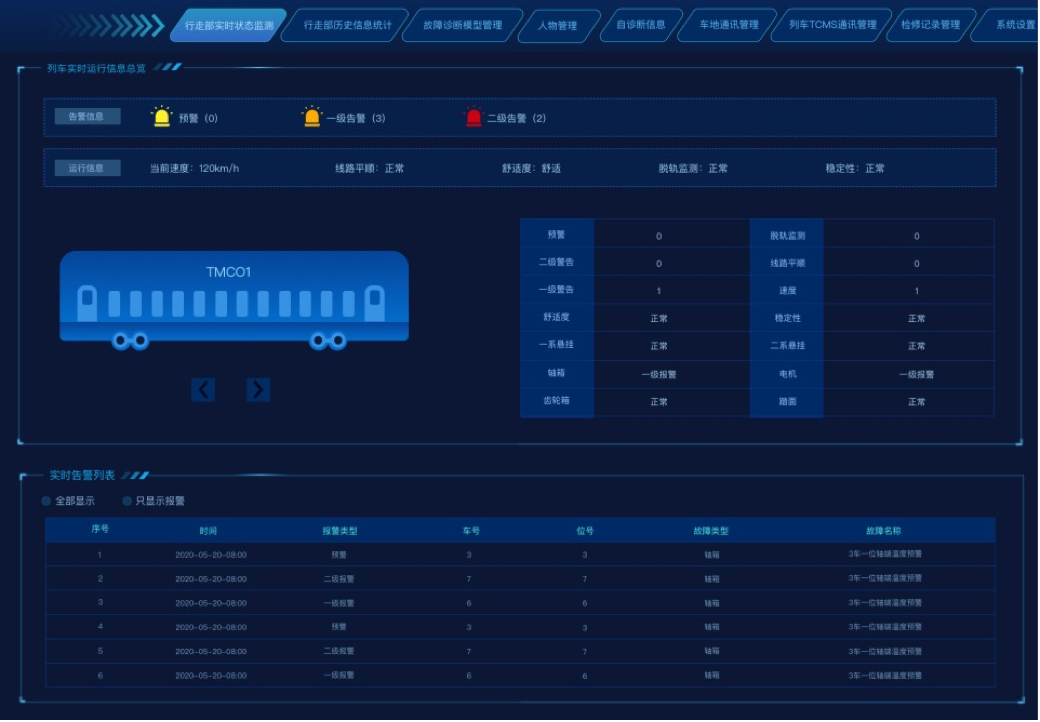The width and height of the screenshot is (1040, 722).
Task: Select the 只显示报警 radio option
Action: 127,501
